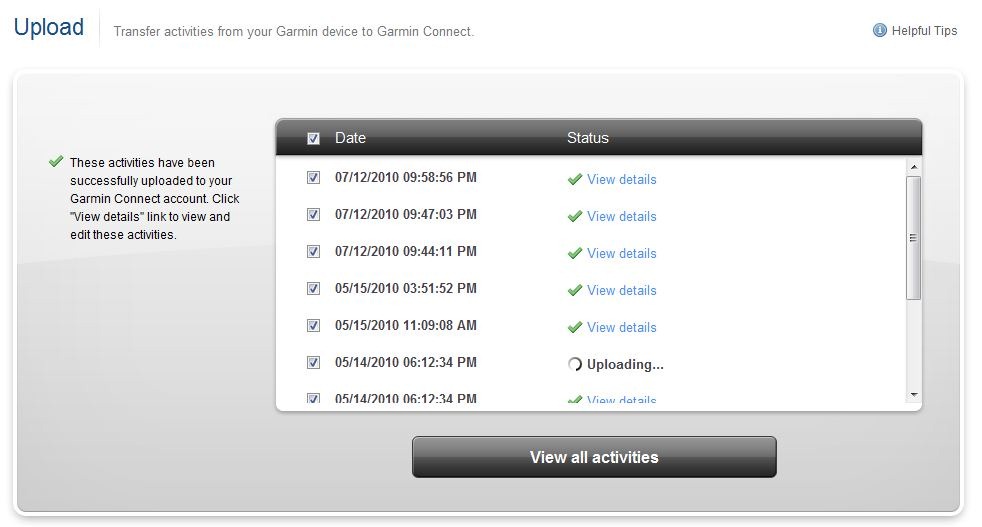This screenshot has height=527, width=982.
Task: Click the green checkmark next to success message
Action: click(56, 162)
